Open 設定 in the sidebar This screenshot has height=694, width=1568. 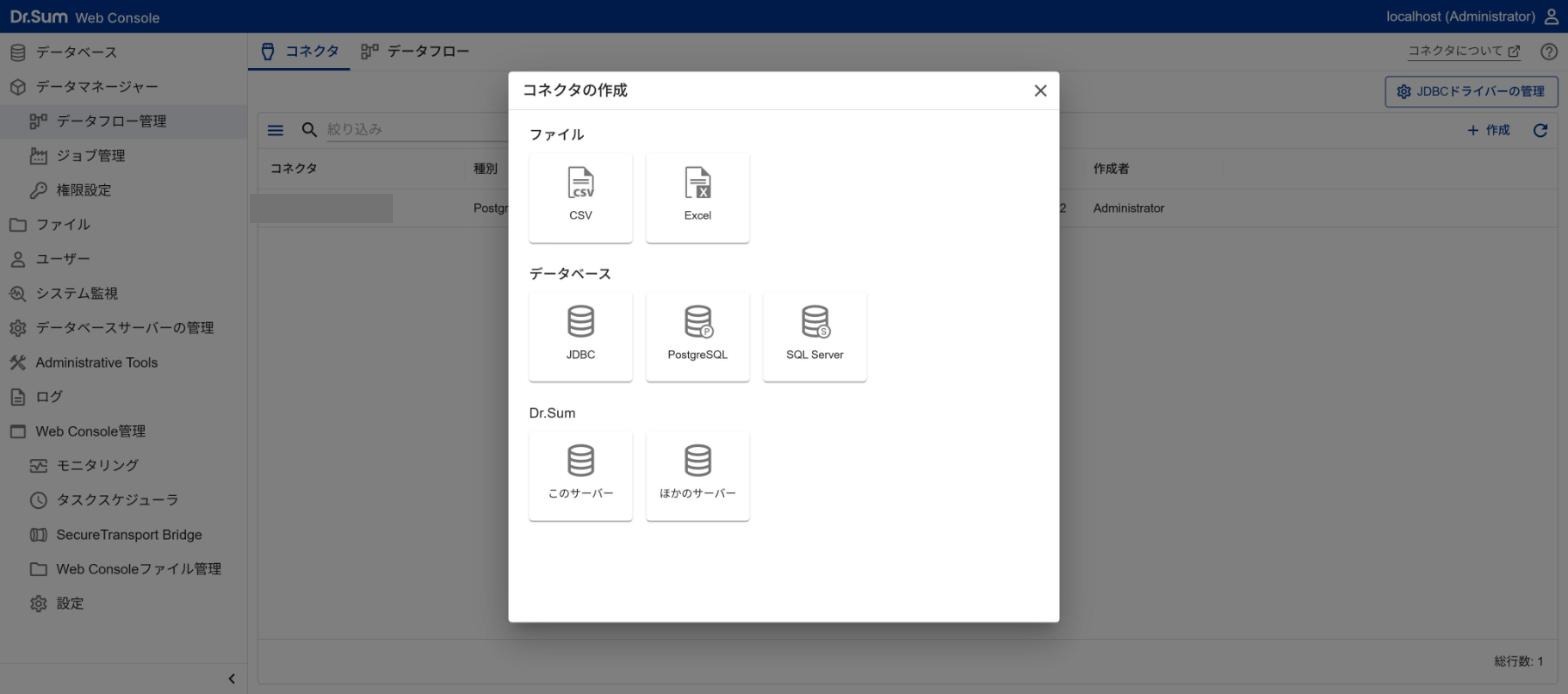tap(123, 604)
